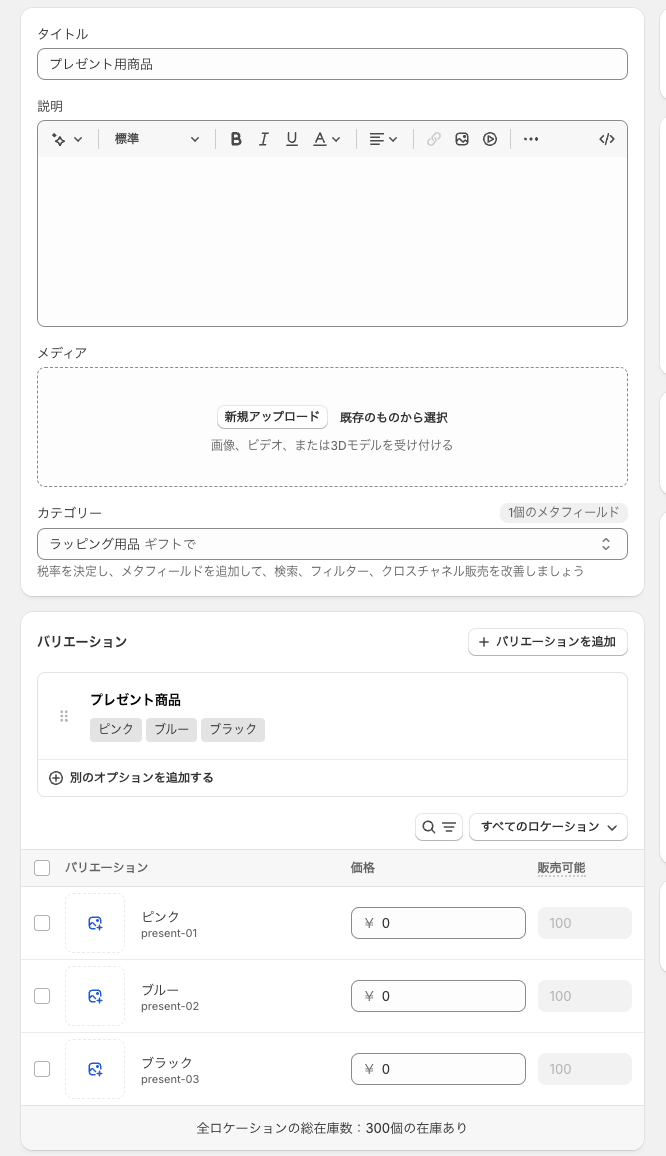Add an image to the ピンク variant

95,923
